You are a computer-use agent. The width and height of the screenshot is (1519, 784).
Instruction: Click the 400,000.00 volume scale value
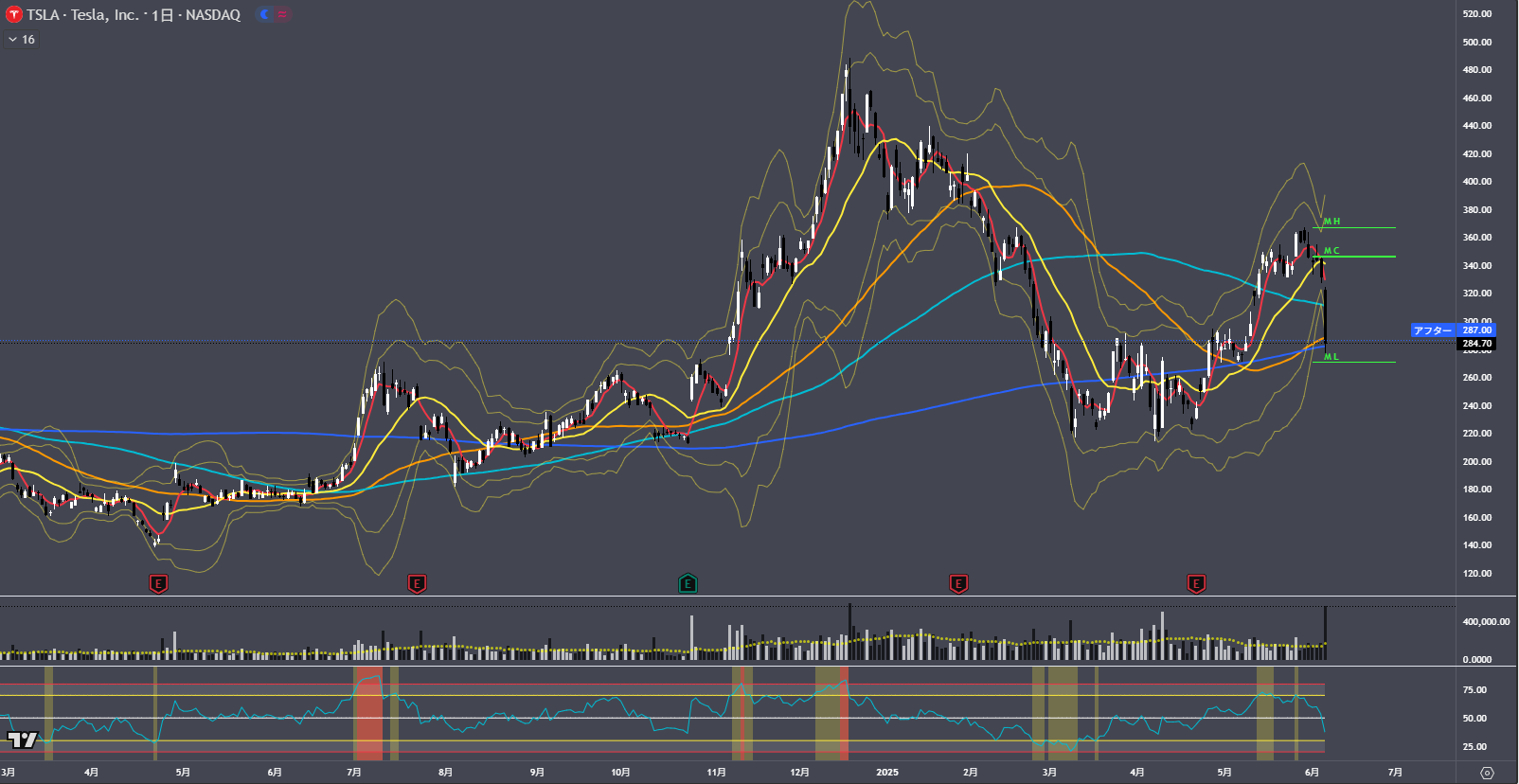[1486, 622]
